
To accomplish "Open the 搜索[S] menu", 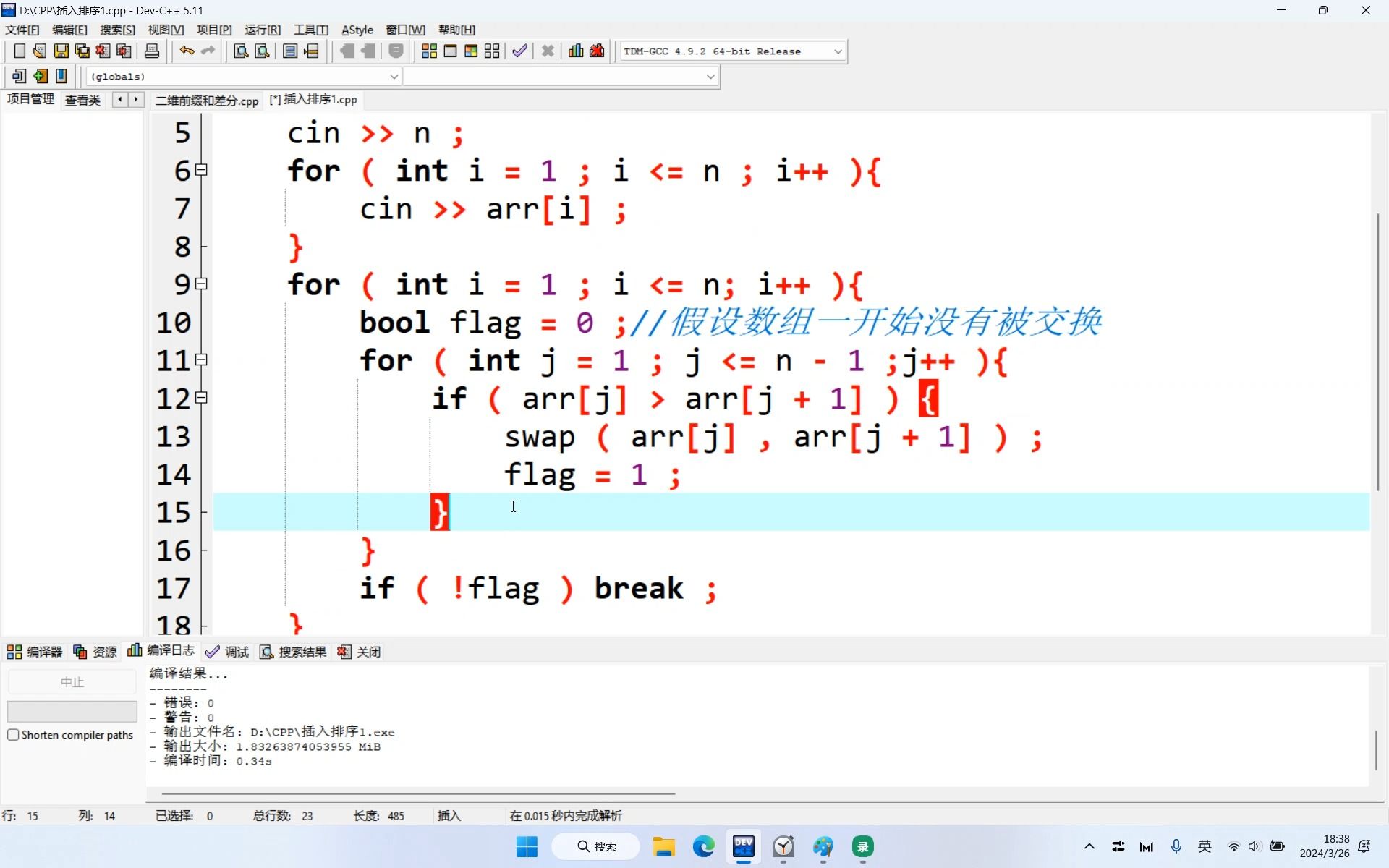I will point(117,30).
